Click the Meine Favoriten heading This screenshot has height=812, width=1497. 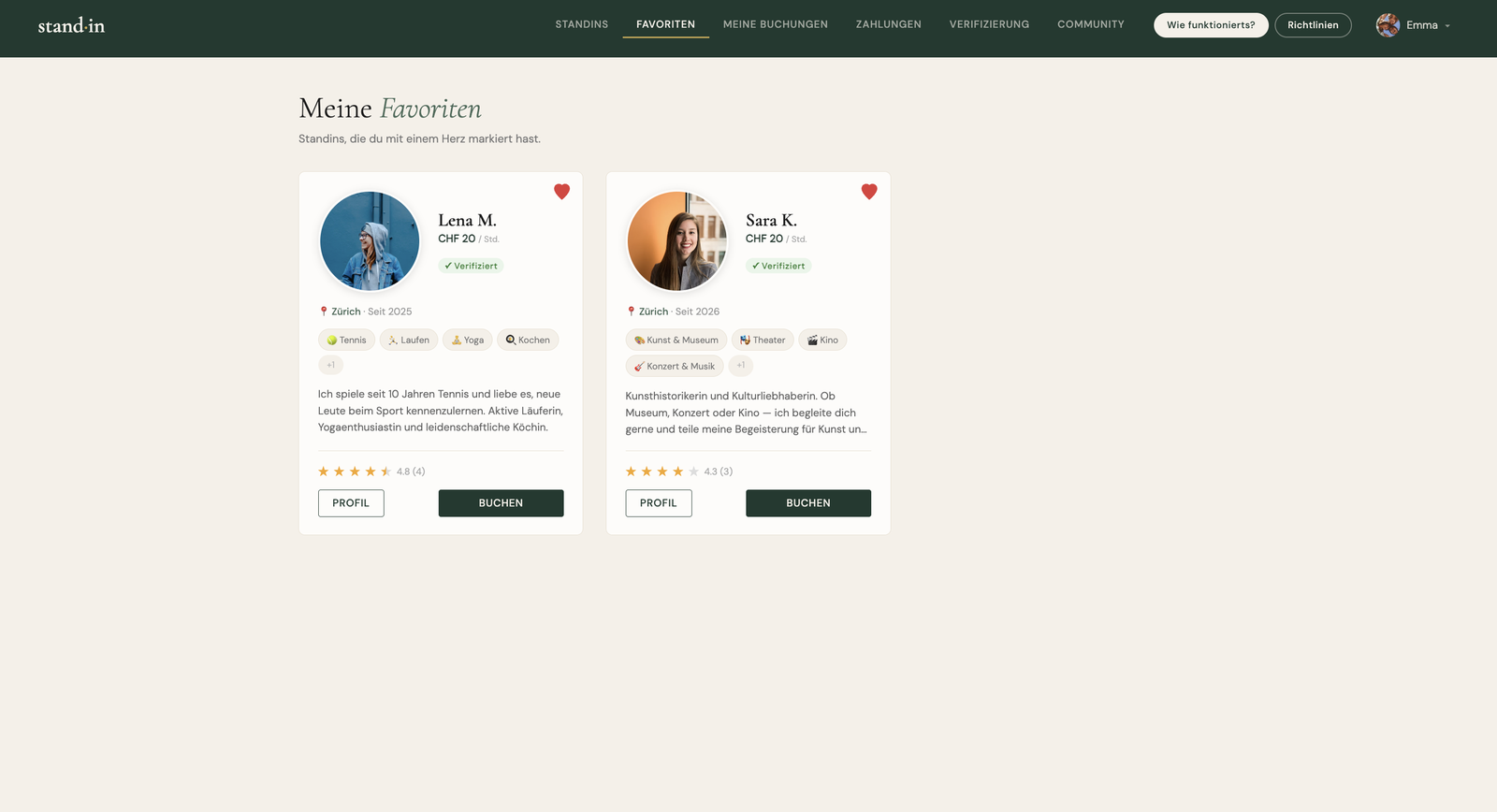coord(390,109)
